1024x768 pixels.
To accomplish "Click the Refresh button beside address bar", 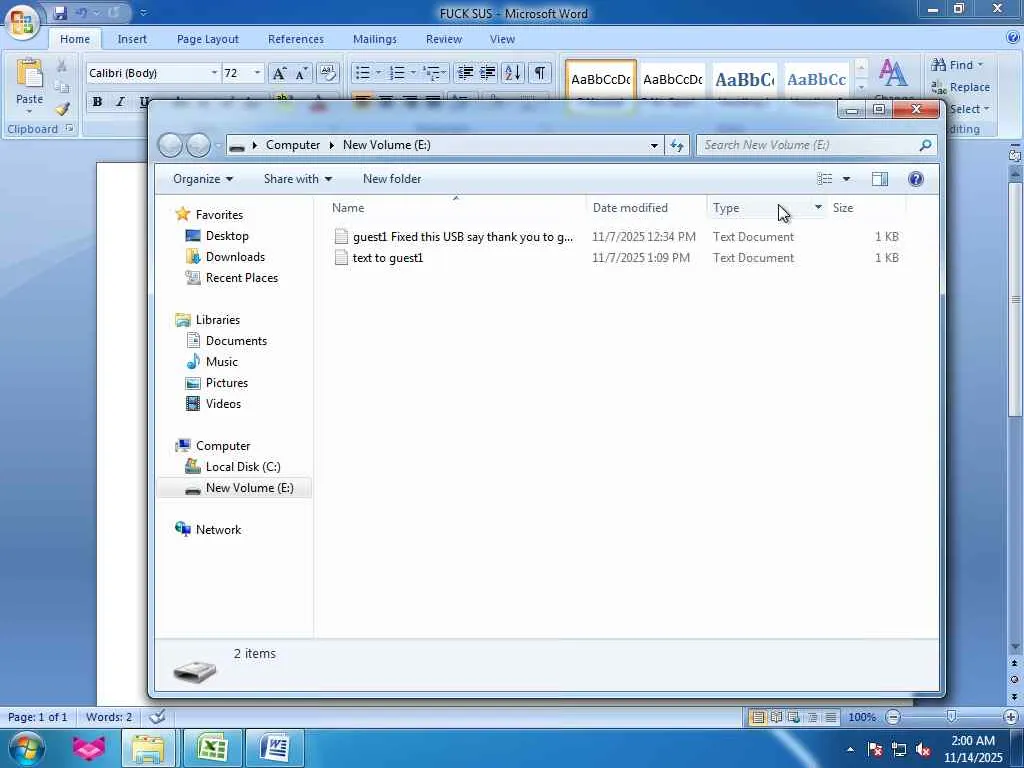I will pos(677,145).
